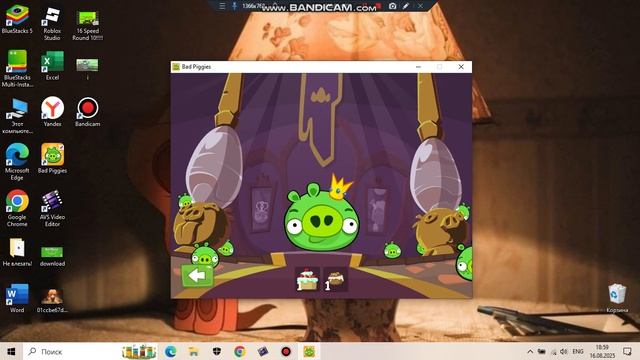The height and width of the screenshot is (360, 640).
Task: Open the Windows Start menu
Action: (x=11, y=351)
